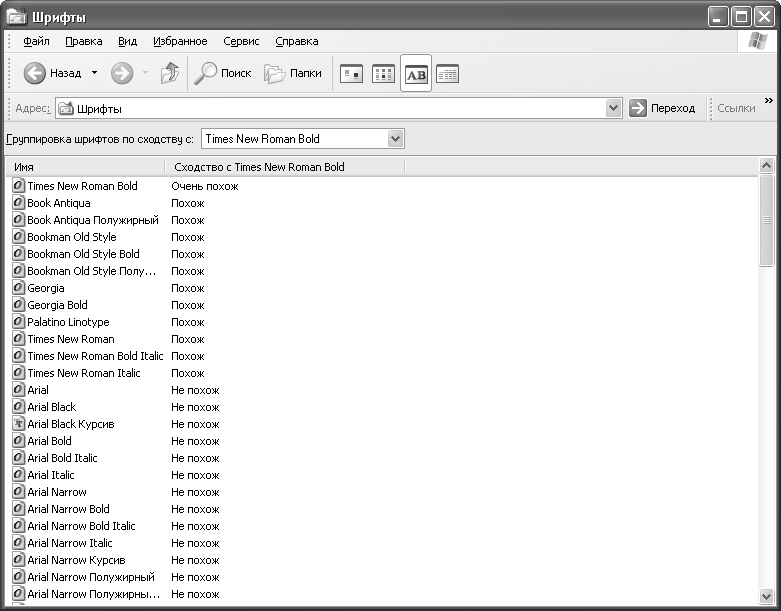The width and height of the screenshot is (781, 611).
Task: Minimize the Шрифты window
Action: pyautogui.click(x=717, y=17)
